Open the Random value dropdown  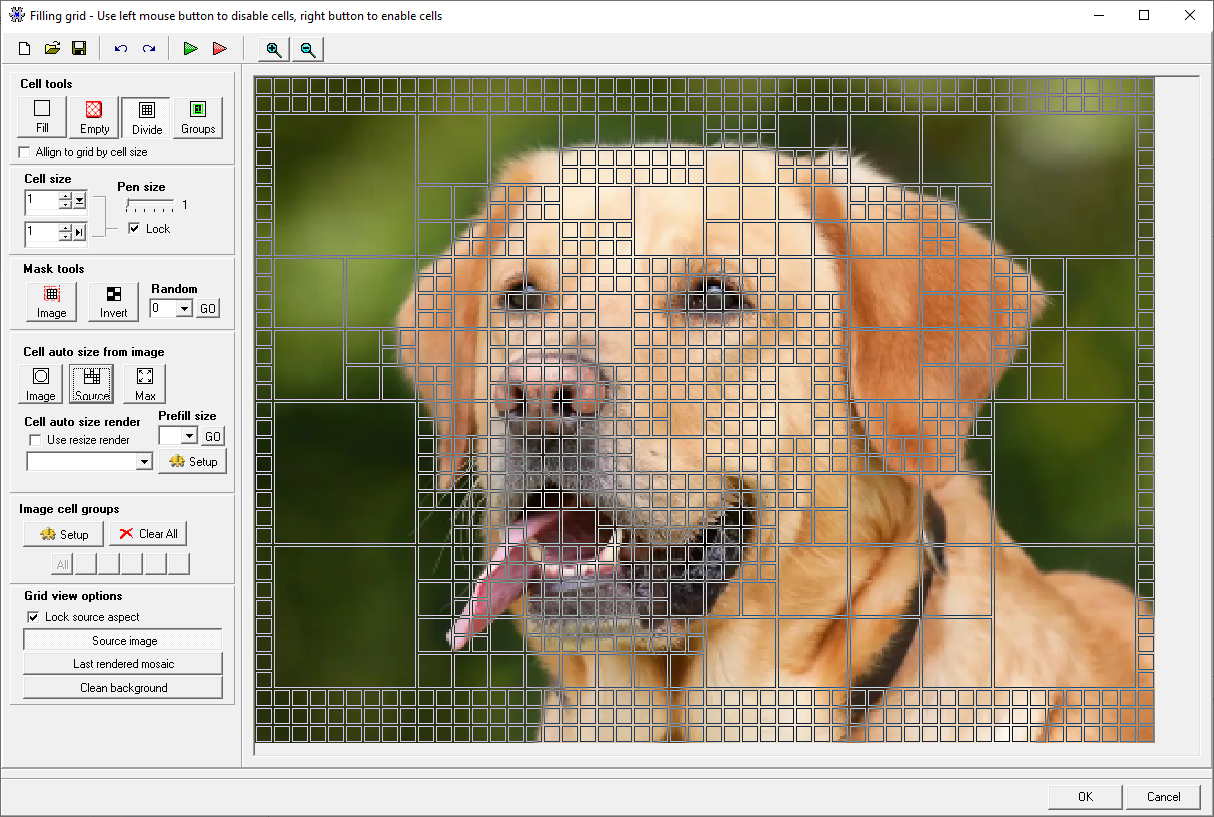(x=183, y=308)
